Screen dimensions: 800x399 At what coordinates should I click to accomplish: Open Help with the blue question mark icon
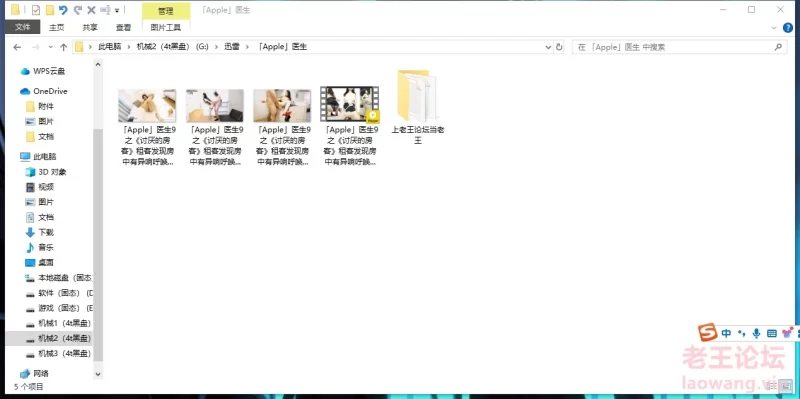pyautogui.click(x=788, y=28)
